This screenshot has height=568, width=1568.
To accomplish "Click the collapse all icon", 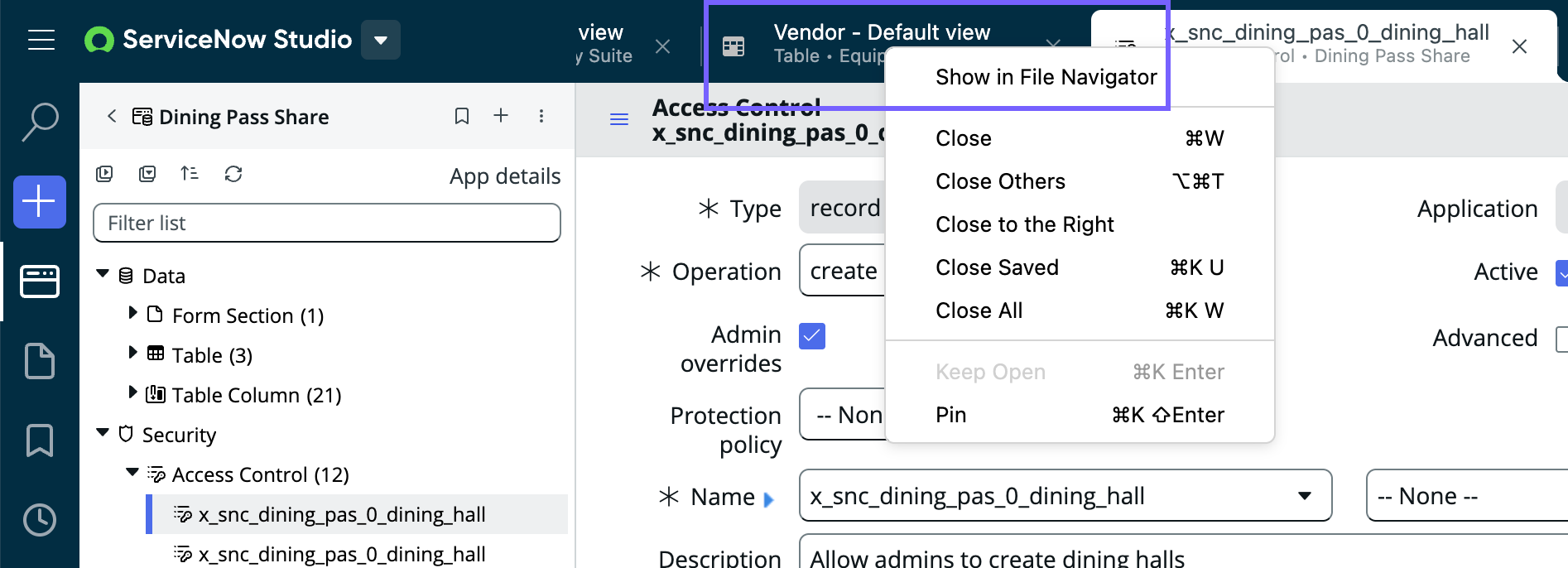I will [x=147, y=174].
